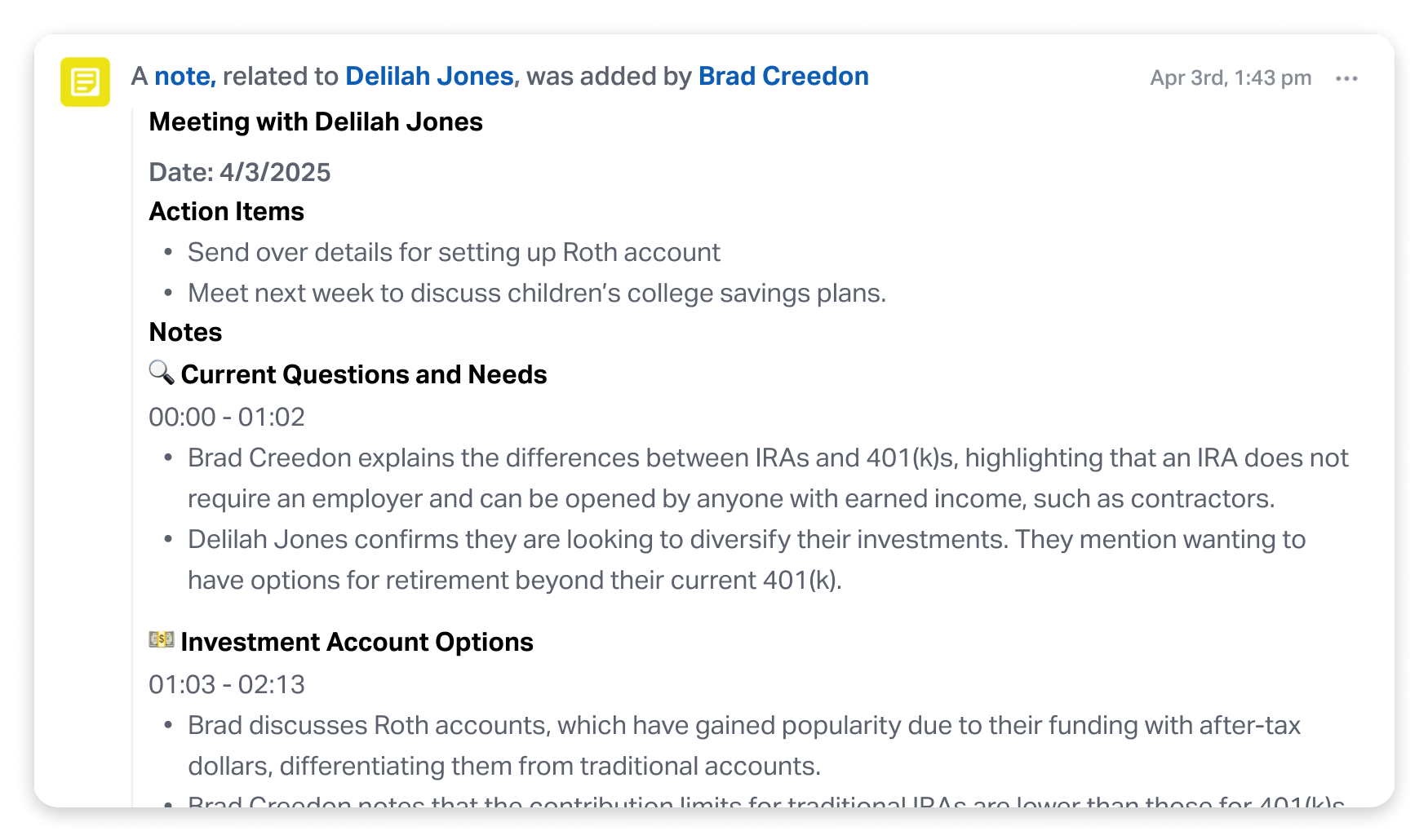Open the three-dot more options menu
Image resolution: width=1428 pixels, height=840 pixels.
pos(1346,78)
